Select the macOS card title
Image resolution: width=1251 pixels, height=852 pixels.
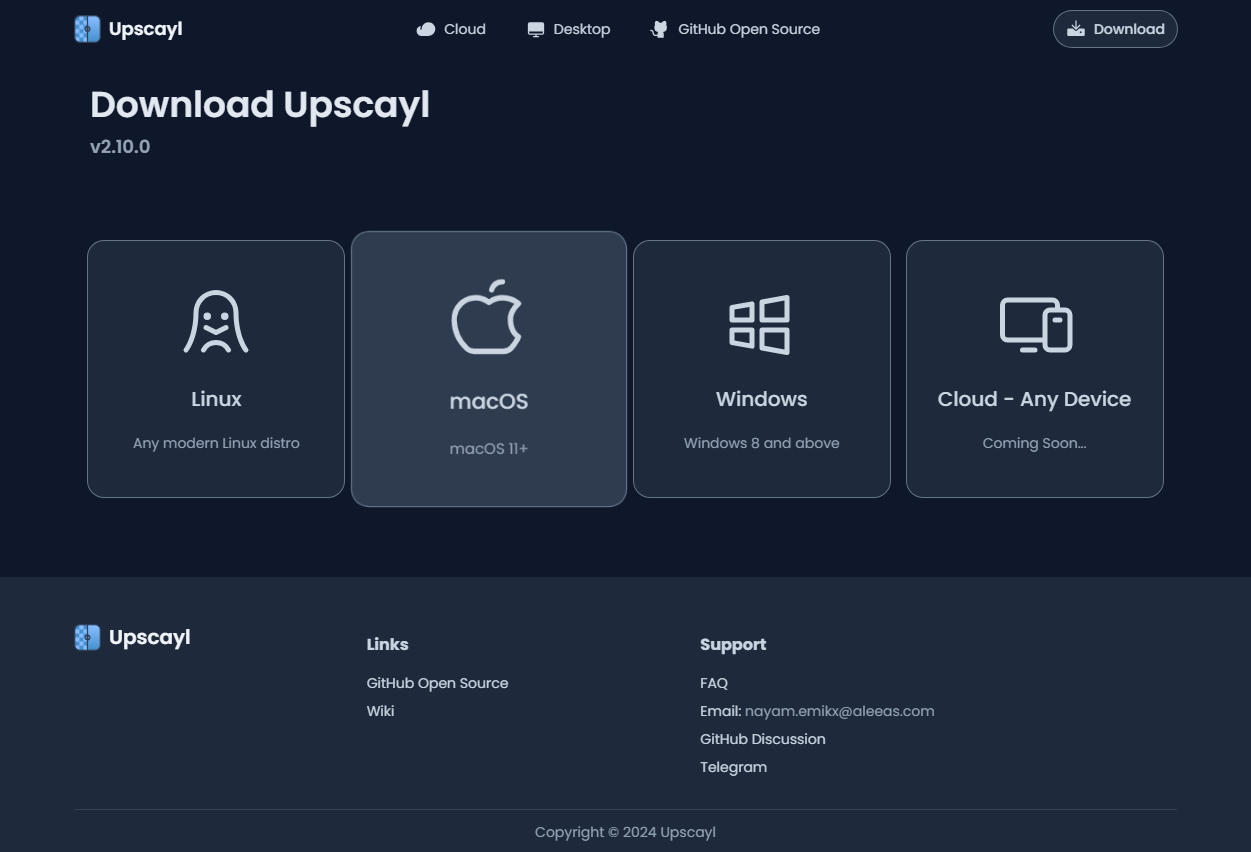click(x=489, y=401)
